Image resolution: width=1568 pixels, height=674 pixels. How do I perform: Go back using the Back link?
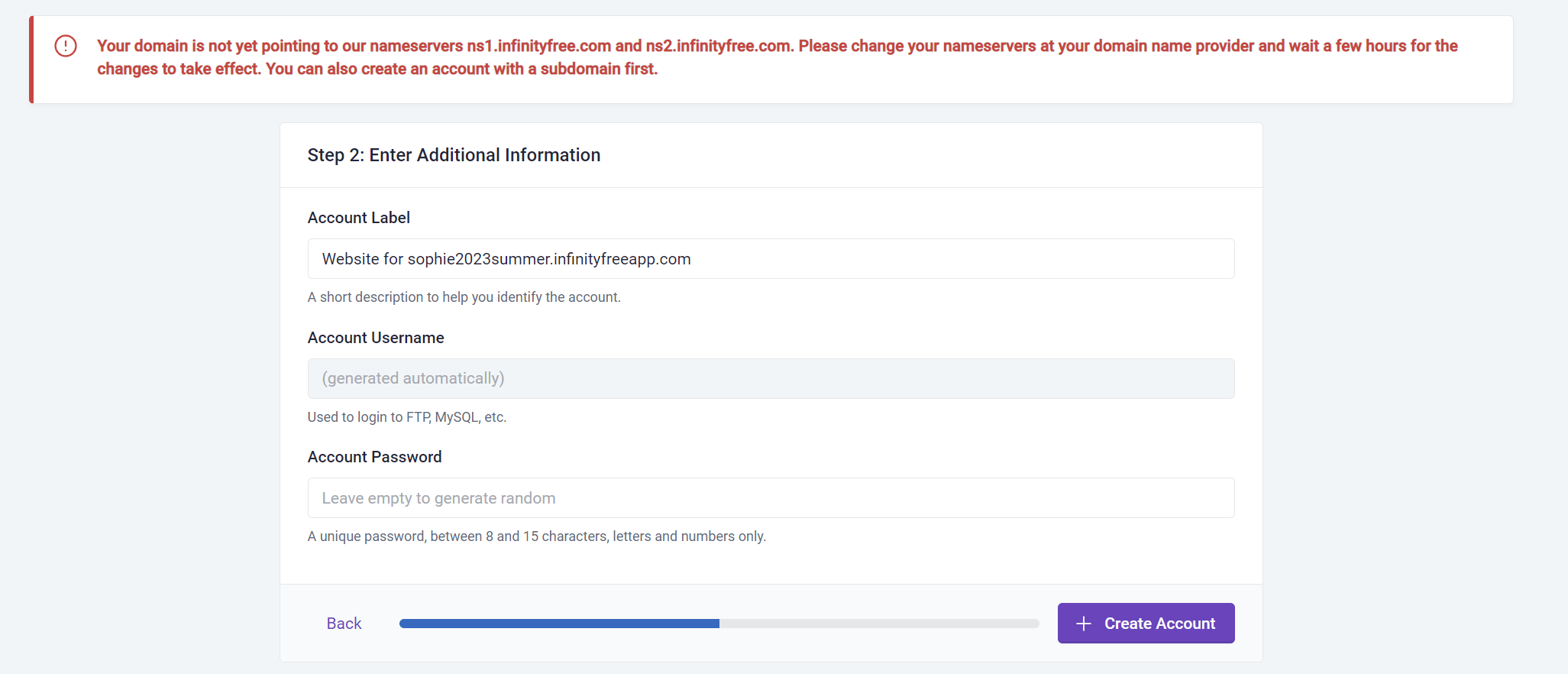[x=344, y=624]
